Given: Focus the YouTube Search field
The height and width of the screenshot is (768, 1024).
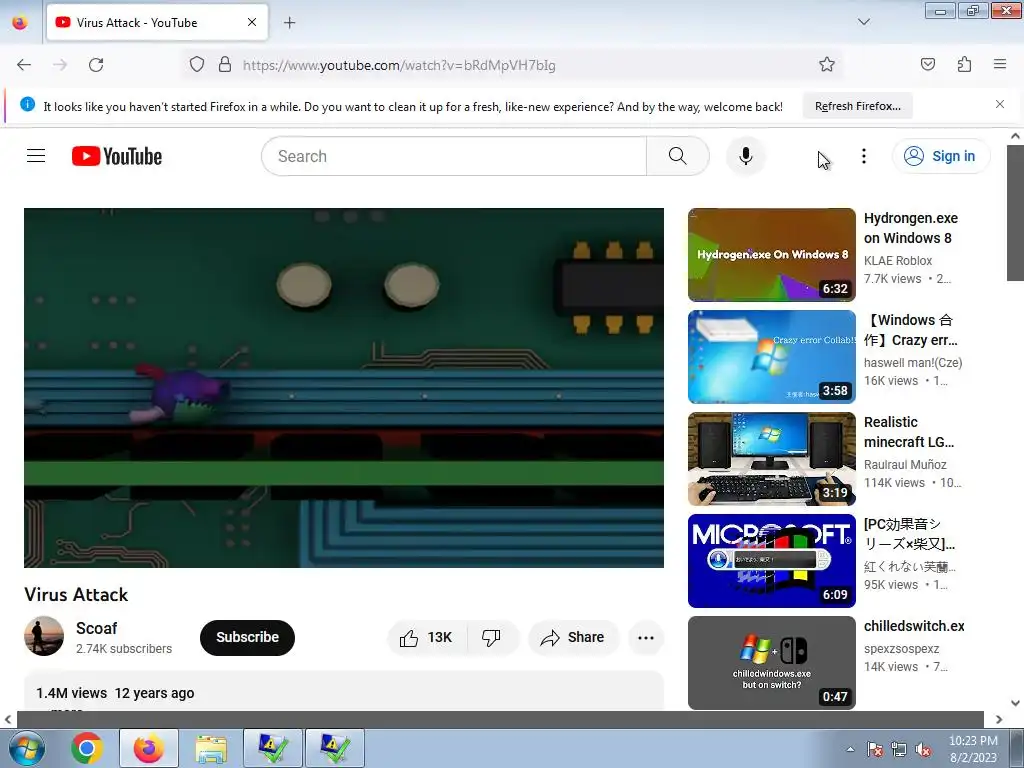Looking at the screenshot, I should point(455,156).
